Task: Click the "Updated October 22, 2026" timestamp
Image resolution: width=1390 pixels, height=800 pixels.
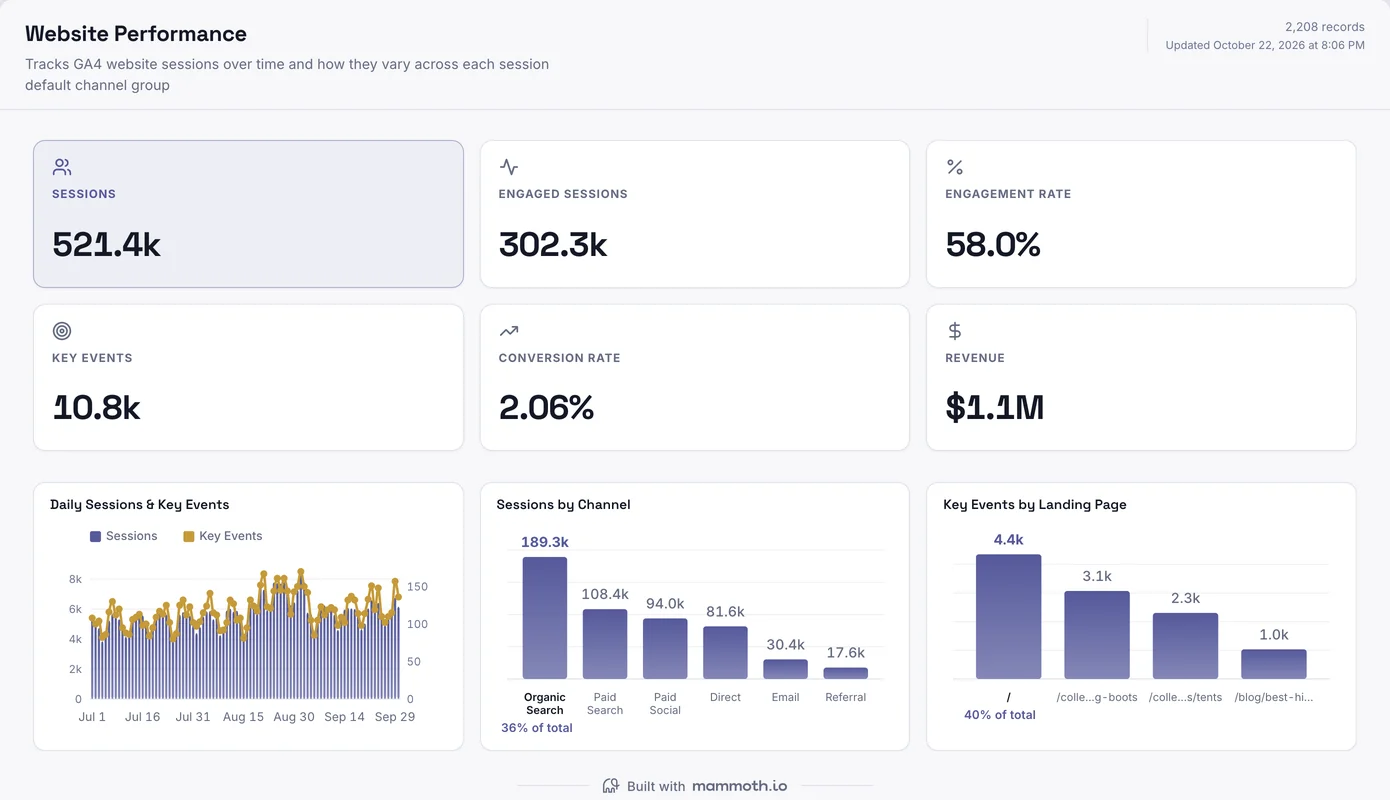Action: tap(1265, 45)
